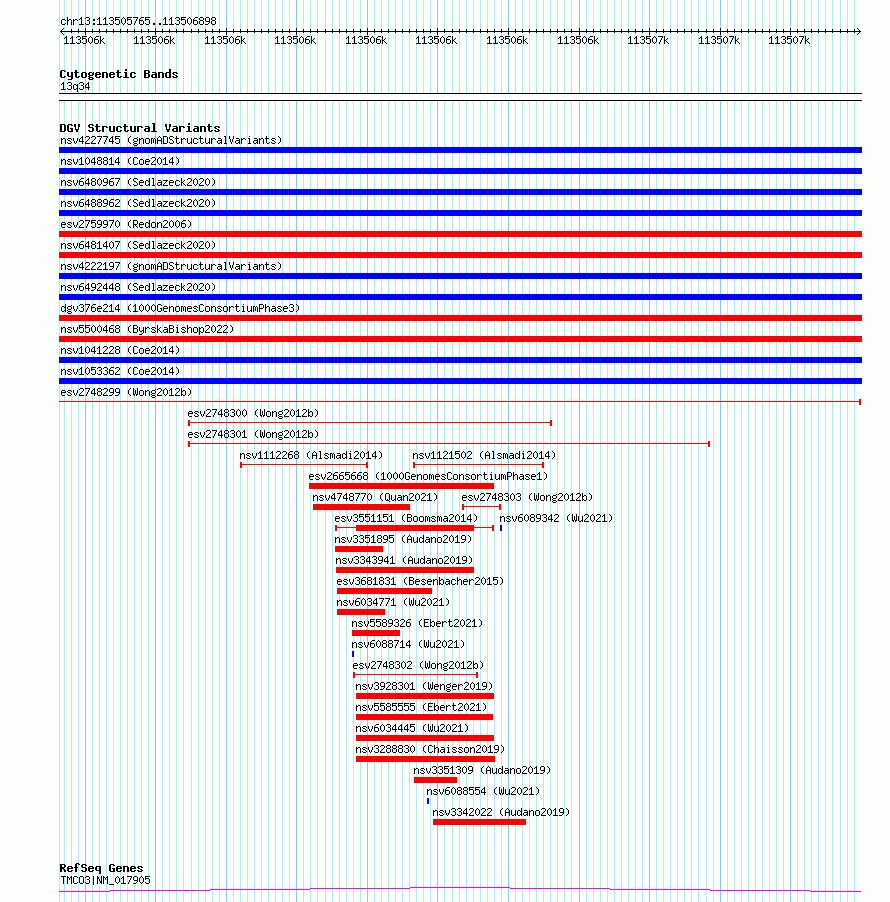The height and width of the screenshot is (902, 890).
Task: Click the magenta TMCO3 gene line
Action: coord(460,889)
